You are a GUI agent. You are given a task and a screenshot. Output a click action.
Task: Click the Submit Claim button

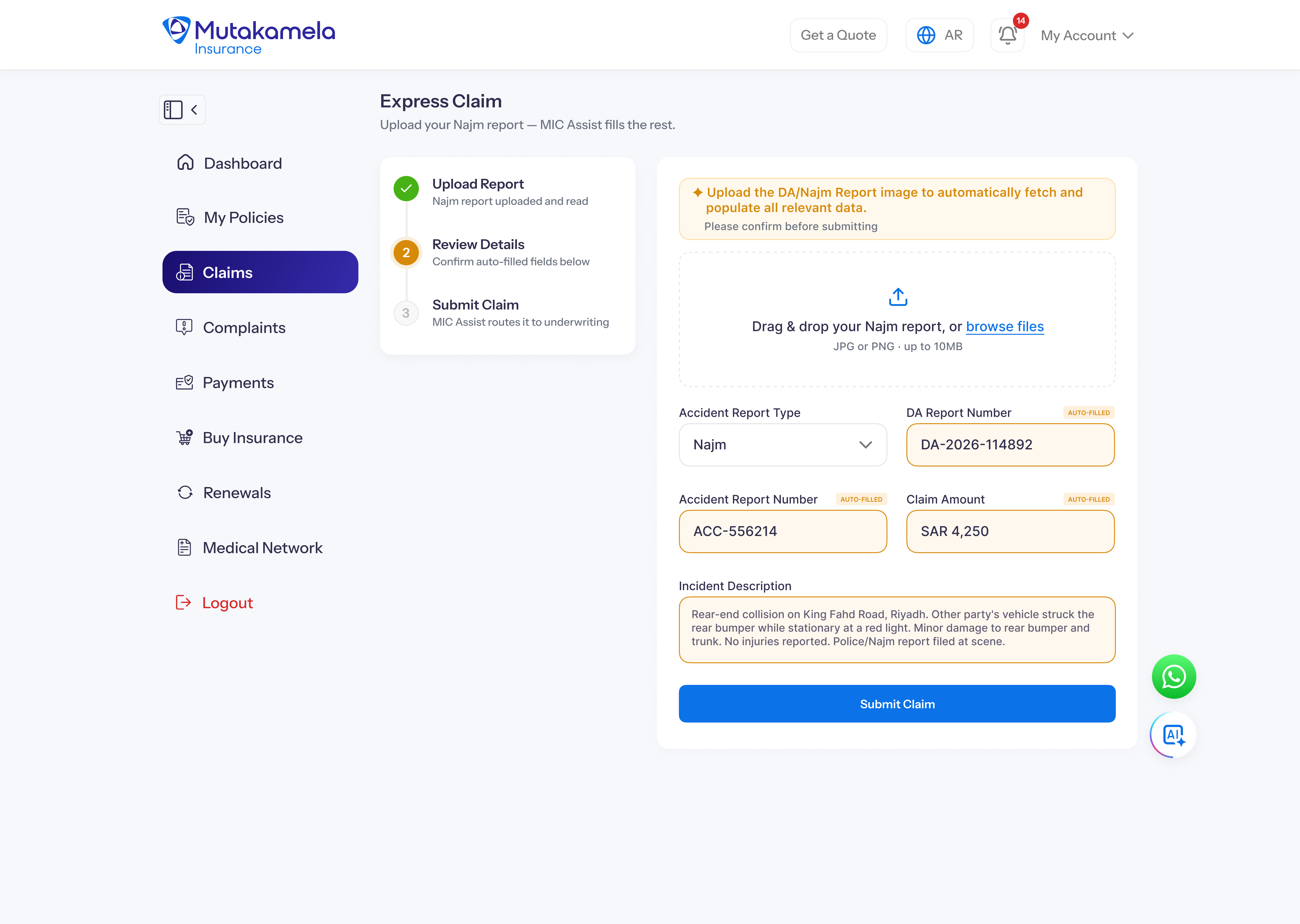[897, 704]
